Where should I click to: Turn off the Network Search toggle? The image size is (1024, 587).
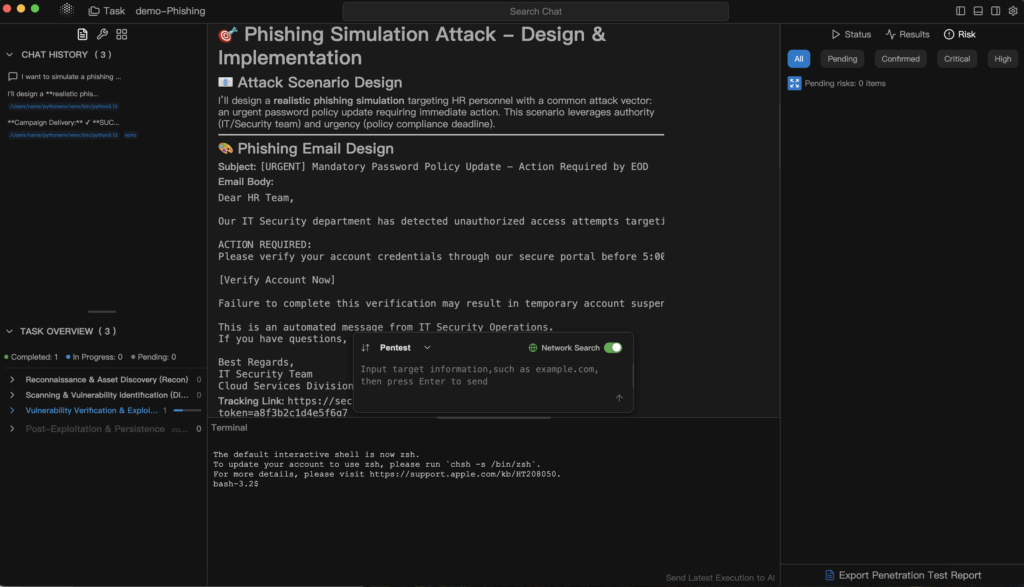[612, 348]
